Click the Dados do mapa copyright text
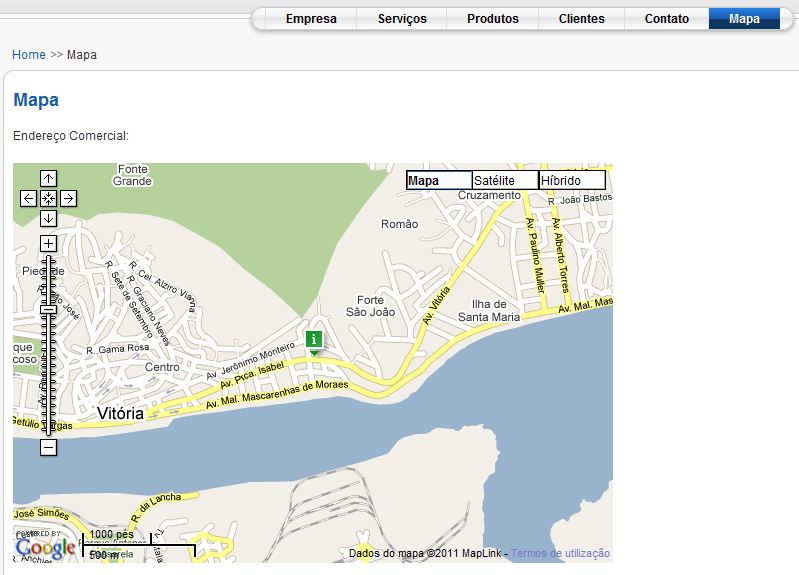 pos(429,553)
